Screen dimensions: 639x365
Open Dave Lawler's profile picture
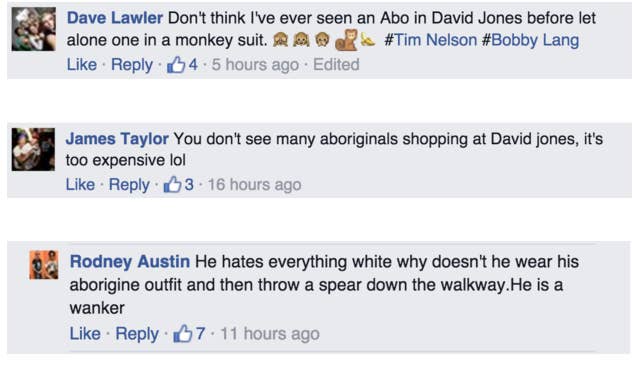[x=34, y=29]
